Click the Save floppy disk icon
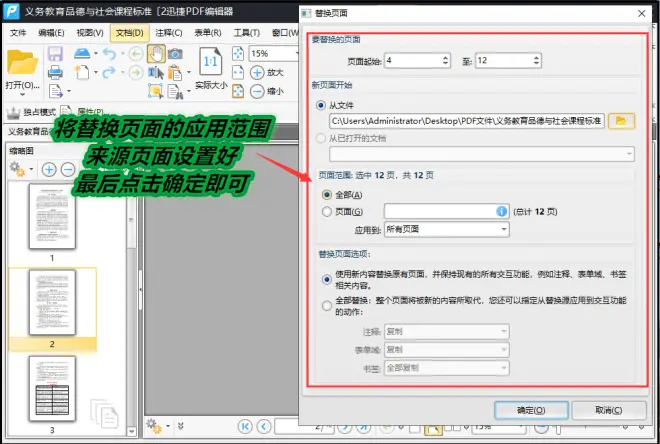Viewport: 660px width, 444px height. pyautogui.click(x=56, y=54)
